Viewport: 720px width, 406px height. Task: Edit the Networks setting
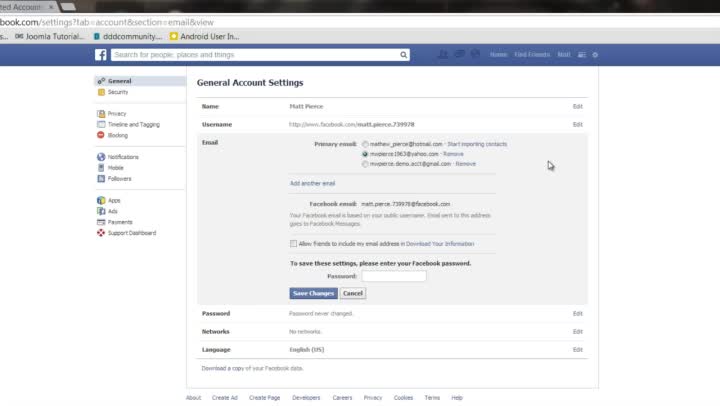point(578,332)
